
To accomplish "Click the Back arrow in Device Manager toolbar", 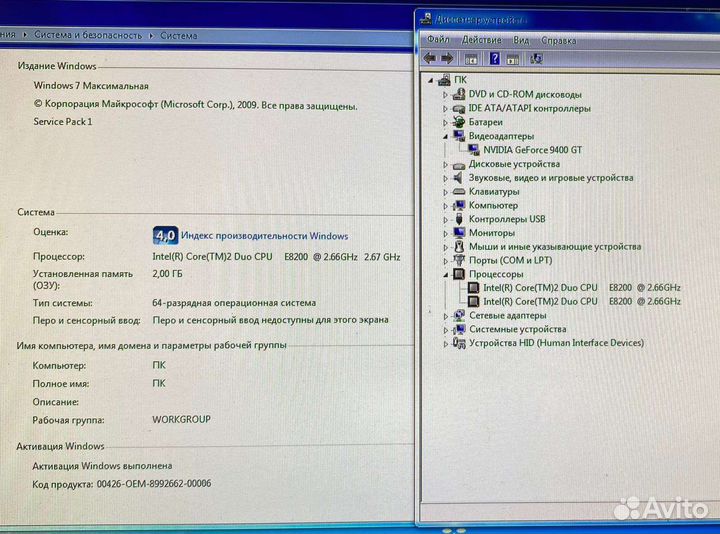I will [430, 58].
